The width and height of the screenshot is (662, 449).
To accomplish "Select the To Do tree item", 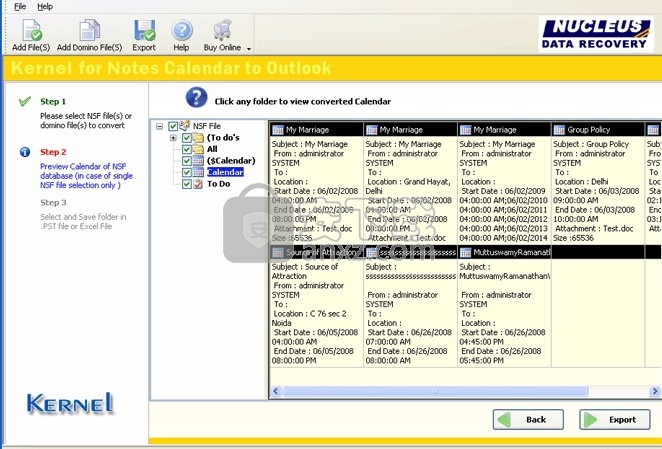I will click(x=218, y=184).
